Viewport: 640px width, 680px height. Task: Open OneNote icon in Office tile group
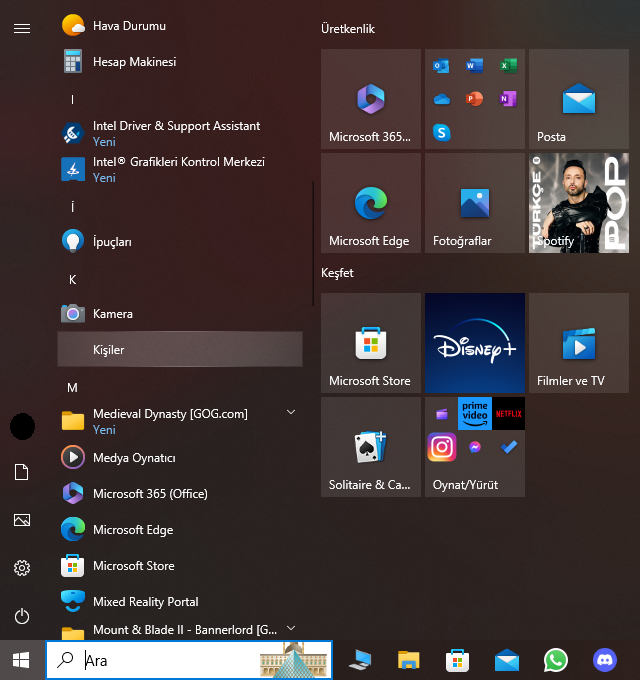508,99
